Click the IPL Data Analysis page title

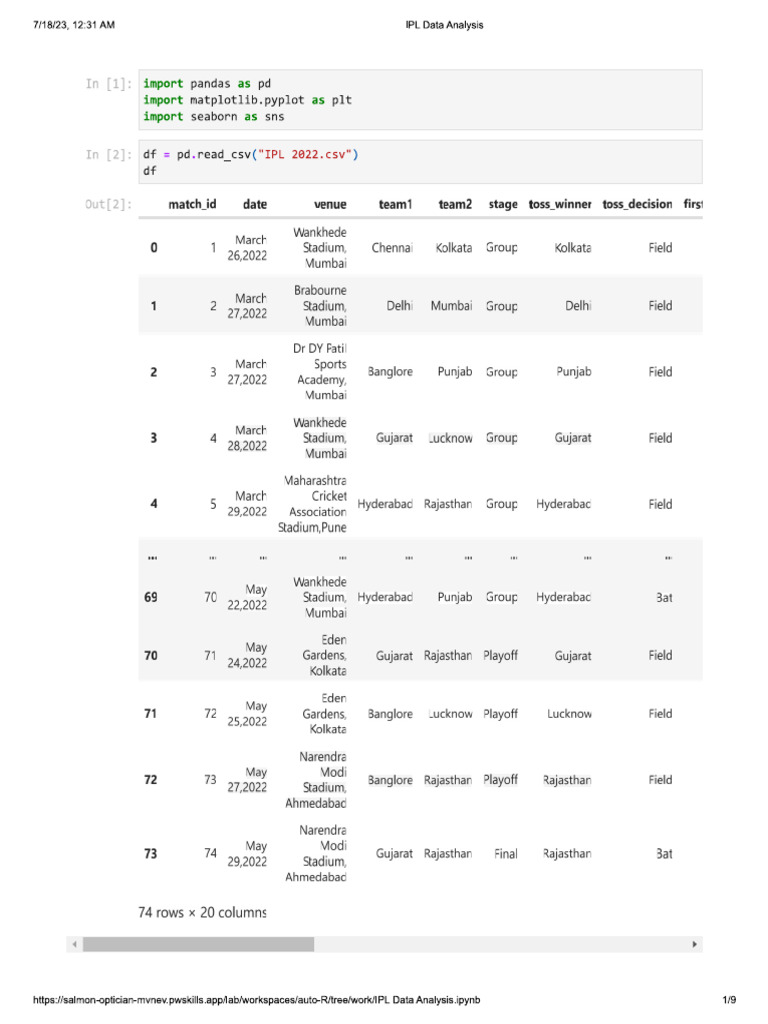click(444, 25)
